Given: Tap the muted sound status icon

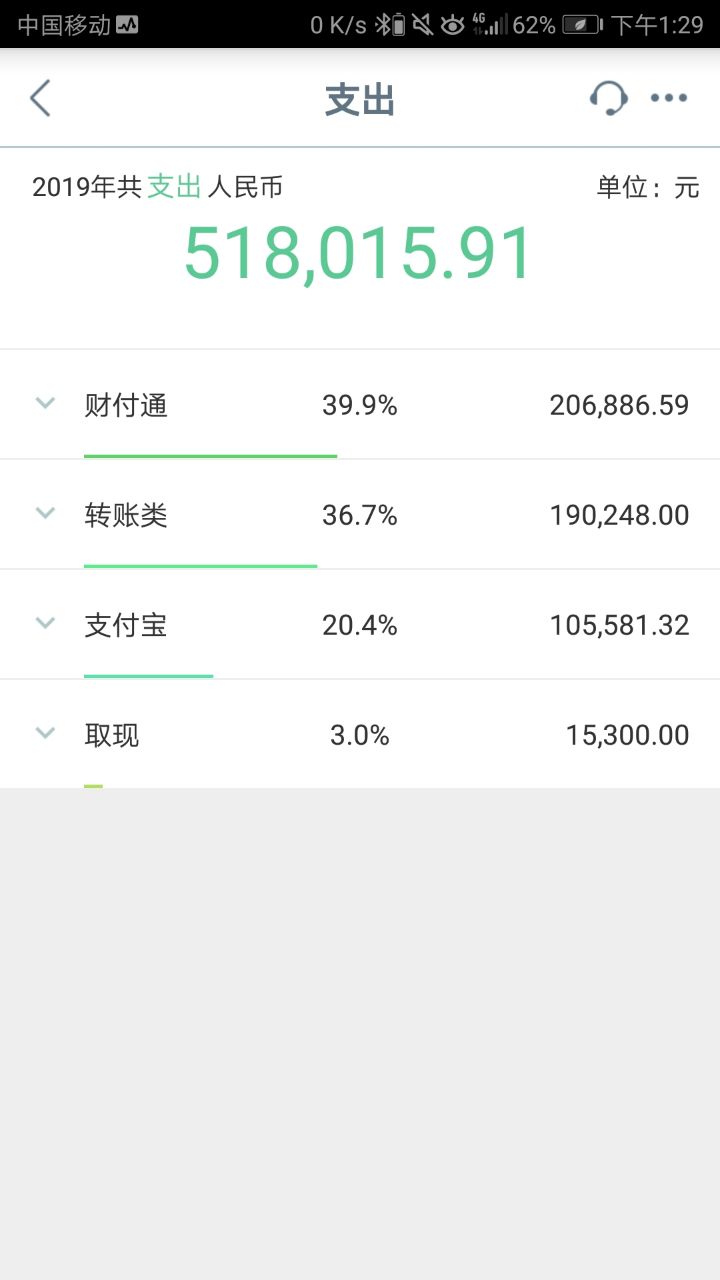Looking at the screenshot, I should click(x=423, y=25).
